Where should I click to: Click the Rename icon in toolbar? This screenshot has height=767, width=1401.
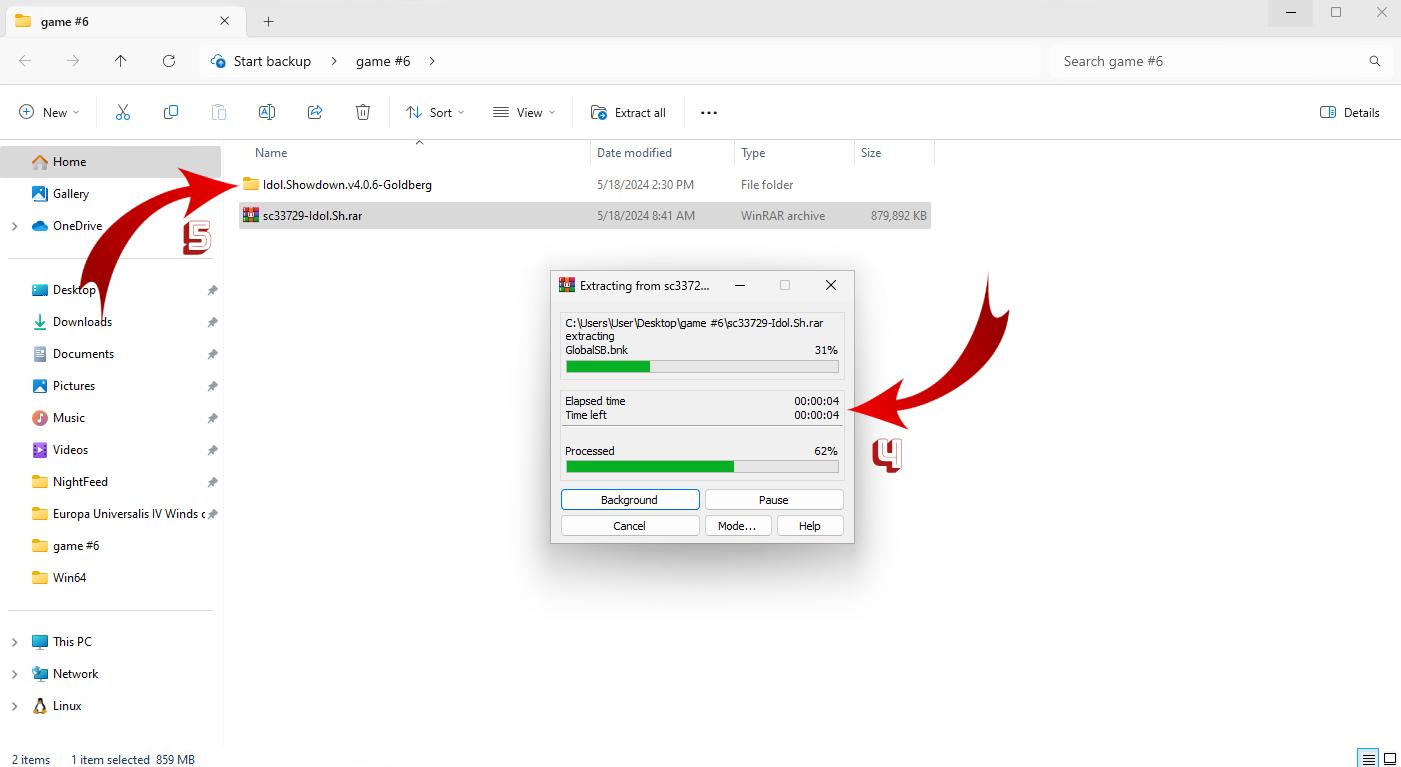click(x=267, y=113)
